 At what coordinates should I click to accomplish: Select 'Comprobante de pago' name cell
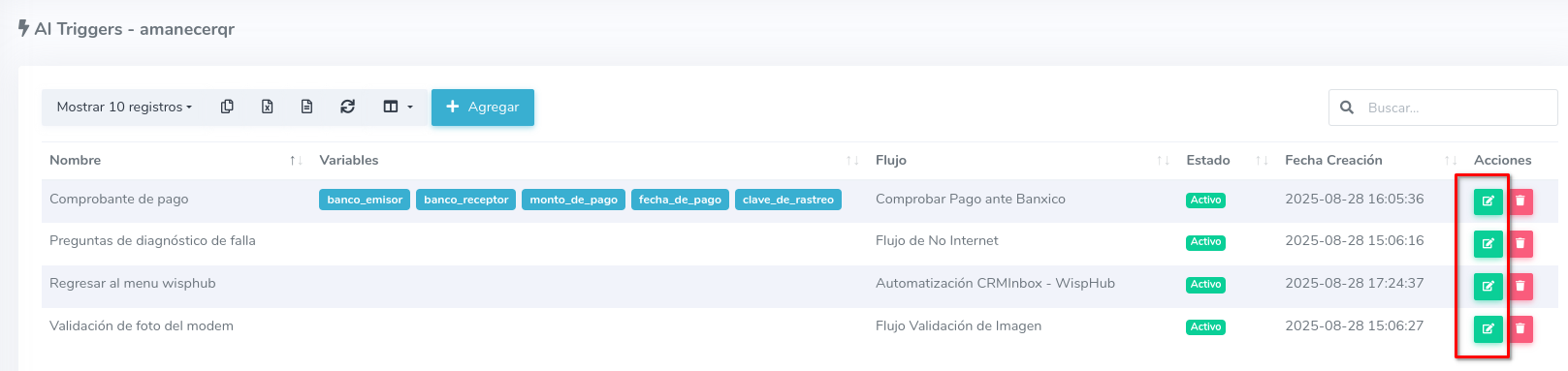point(119,199)
